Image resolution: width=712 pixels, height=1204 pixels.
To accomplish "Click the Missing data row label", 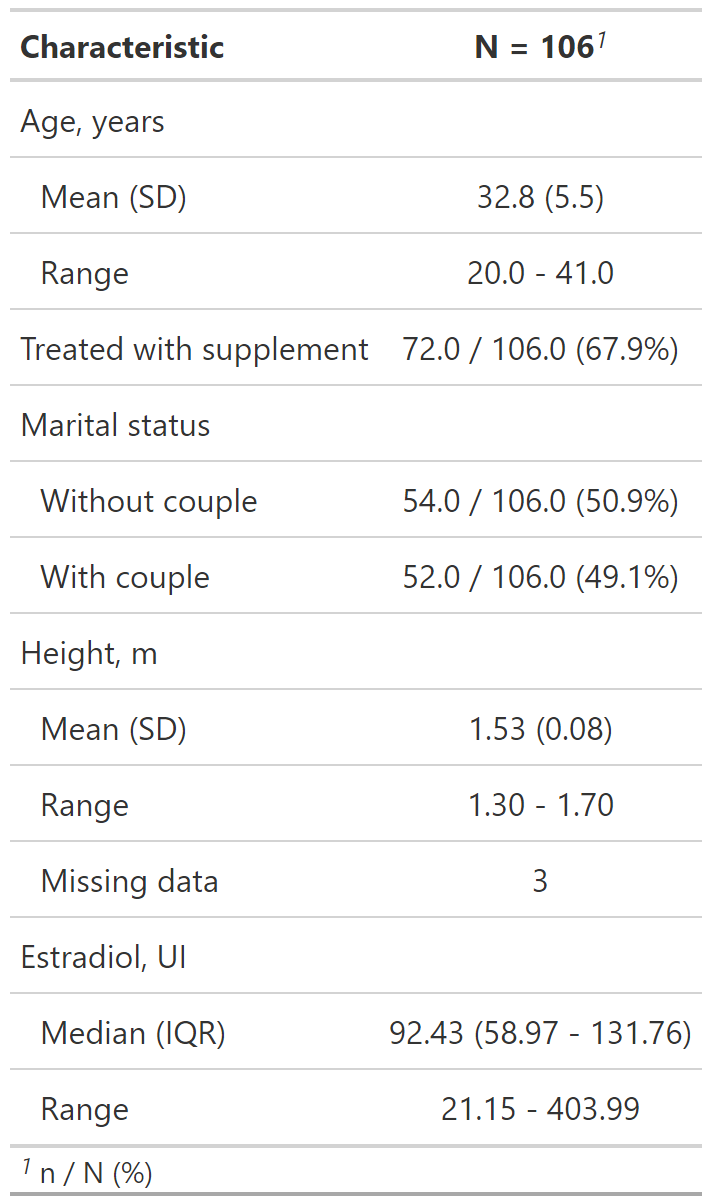I will click(x=129, y=882).
